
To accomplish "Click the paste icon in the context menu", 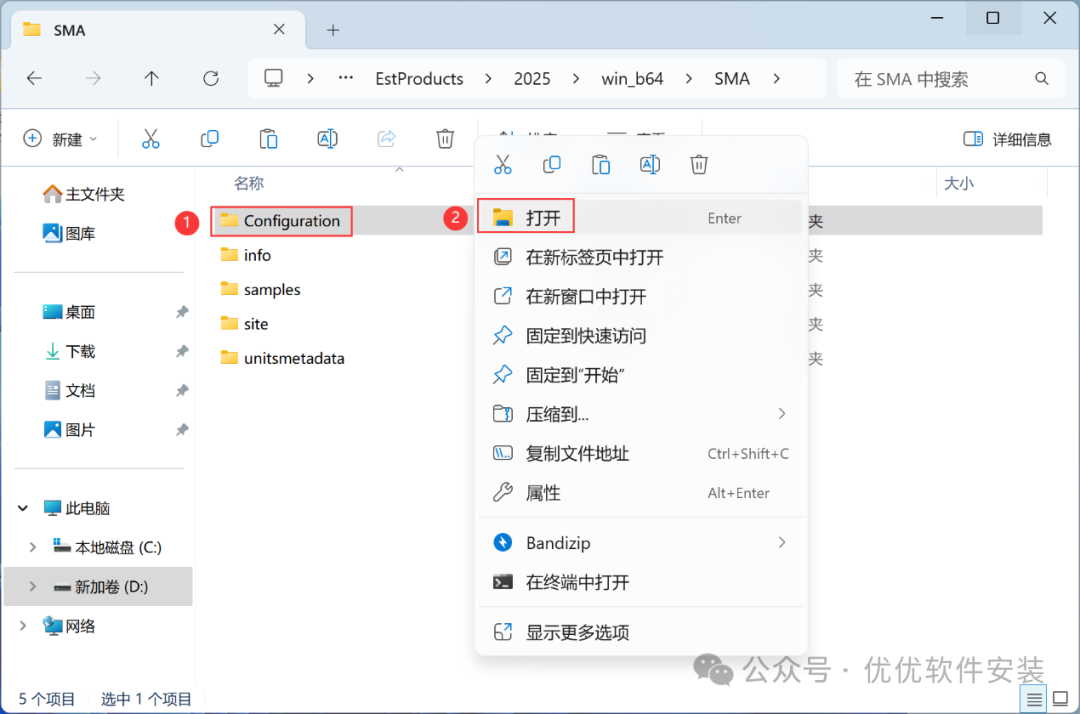I will (x=601, y=164).
